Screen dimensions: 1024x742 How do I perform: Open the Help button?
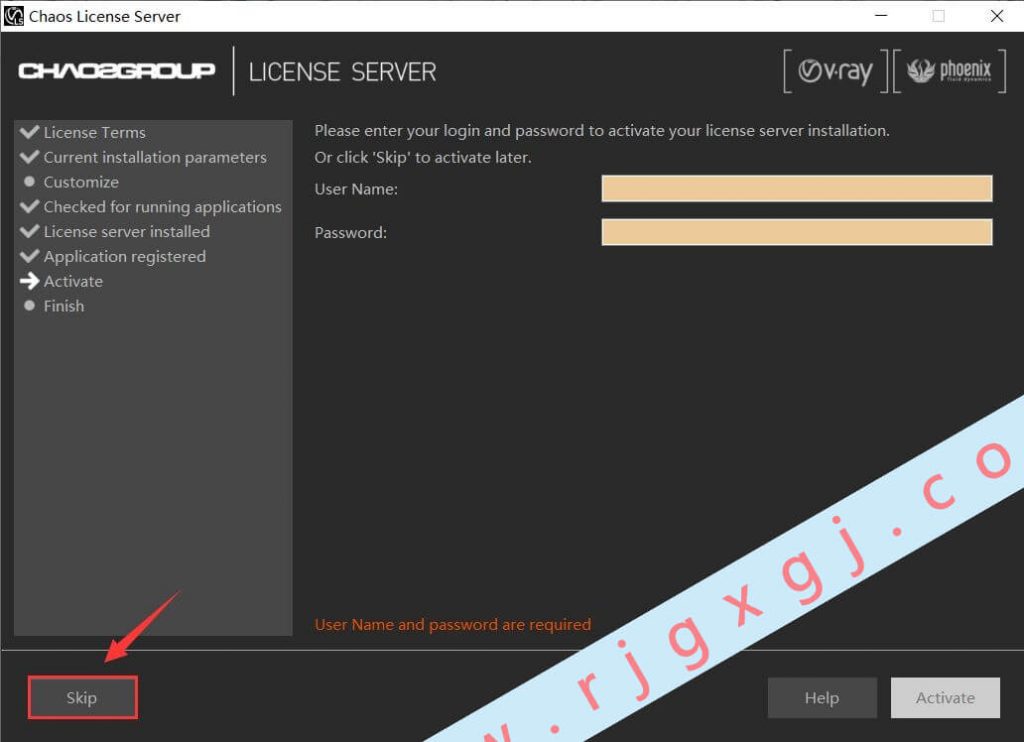[822, 698]
